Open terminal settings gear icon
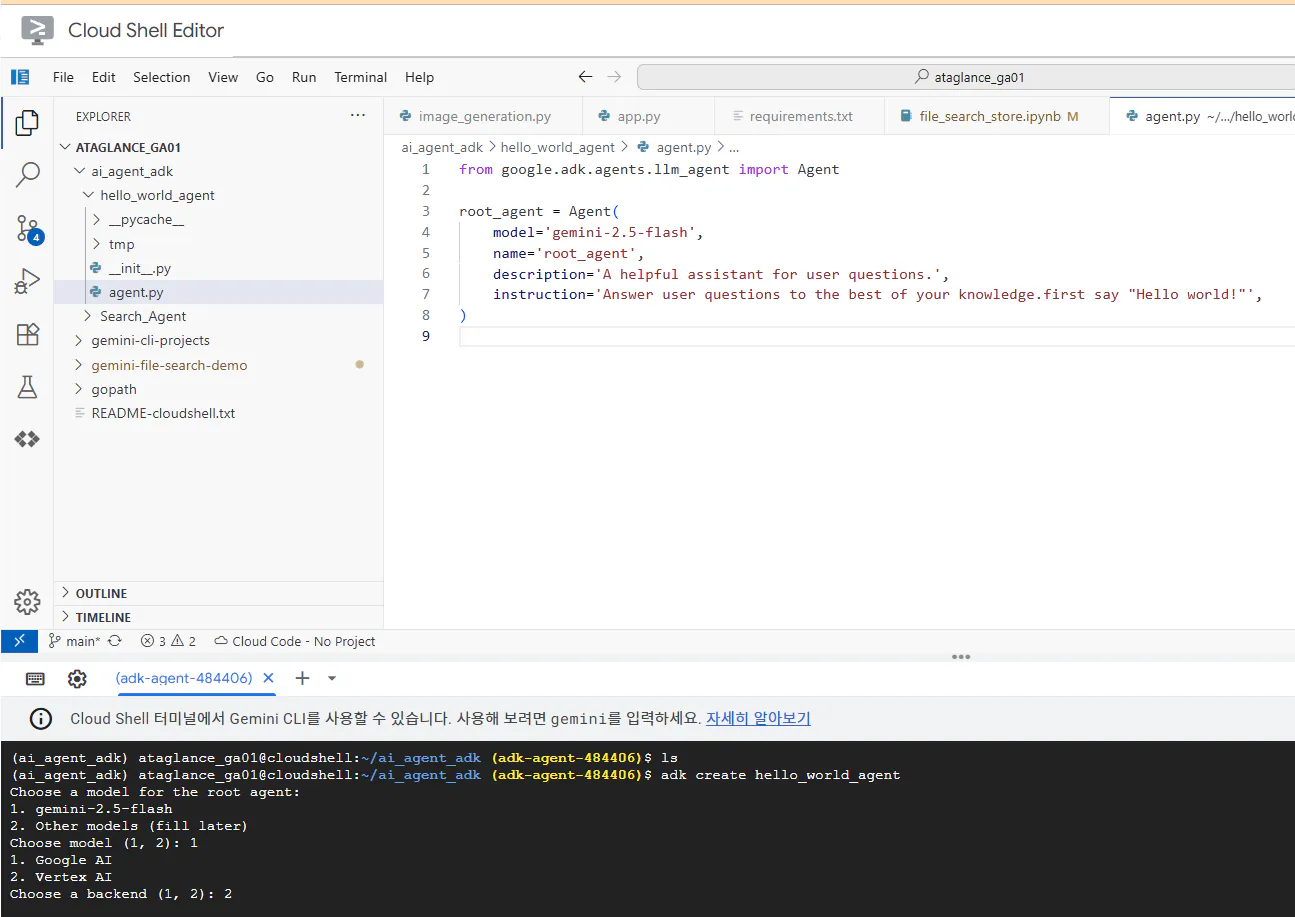The image size is (1295, 917). click(77, 678)
